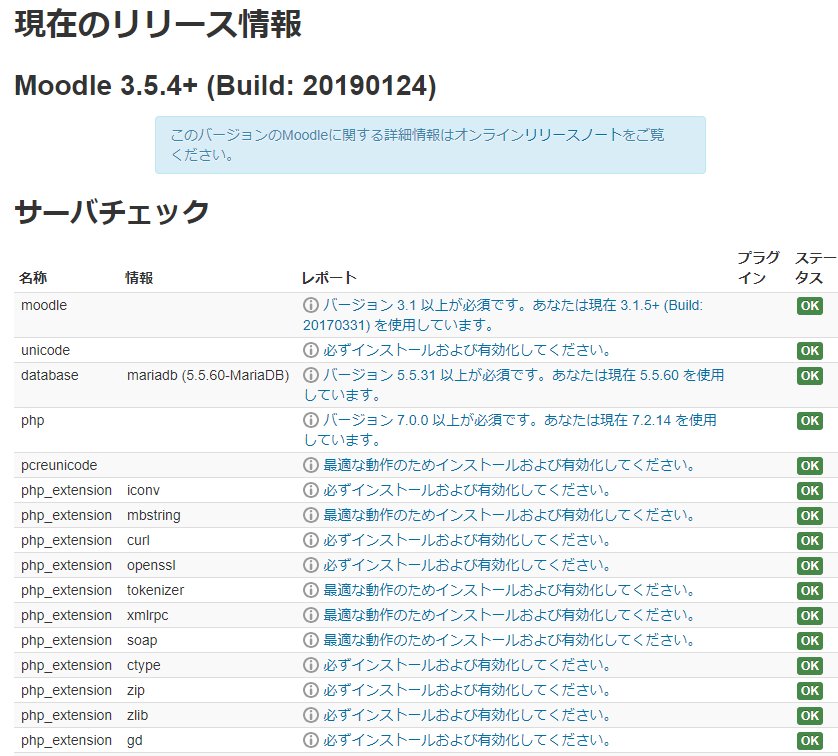
Task: Open the info icon for mbstring extension
Action: pyautogui.click(x=311, y=515)
